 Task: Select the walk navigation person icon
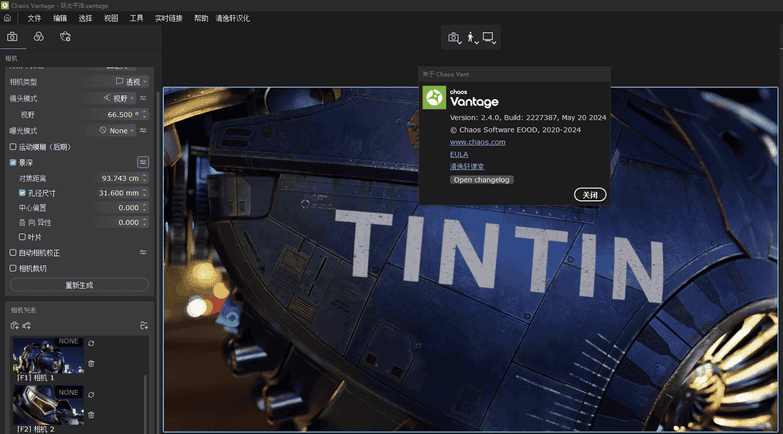tap(470, 37)
